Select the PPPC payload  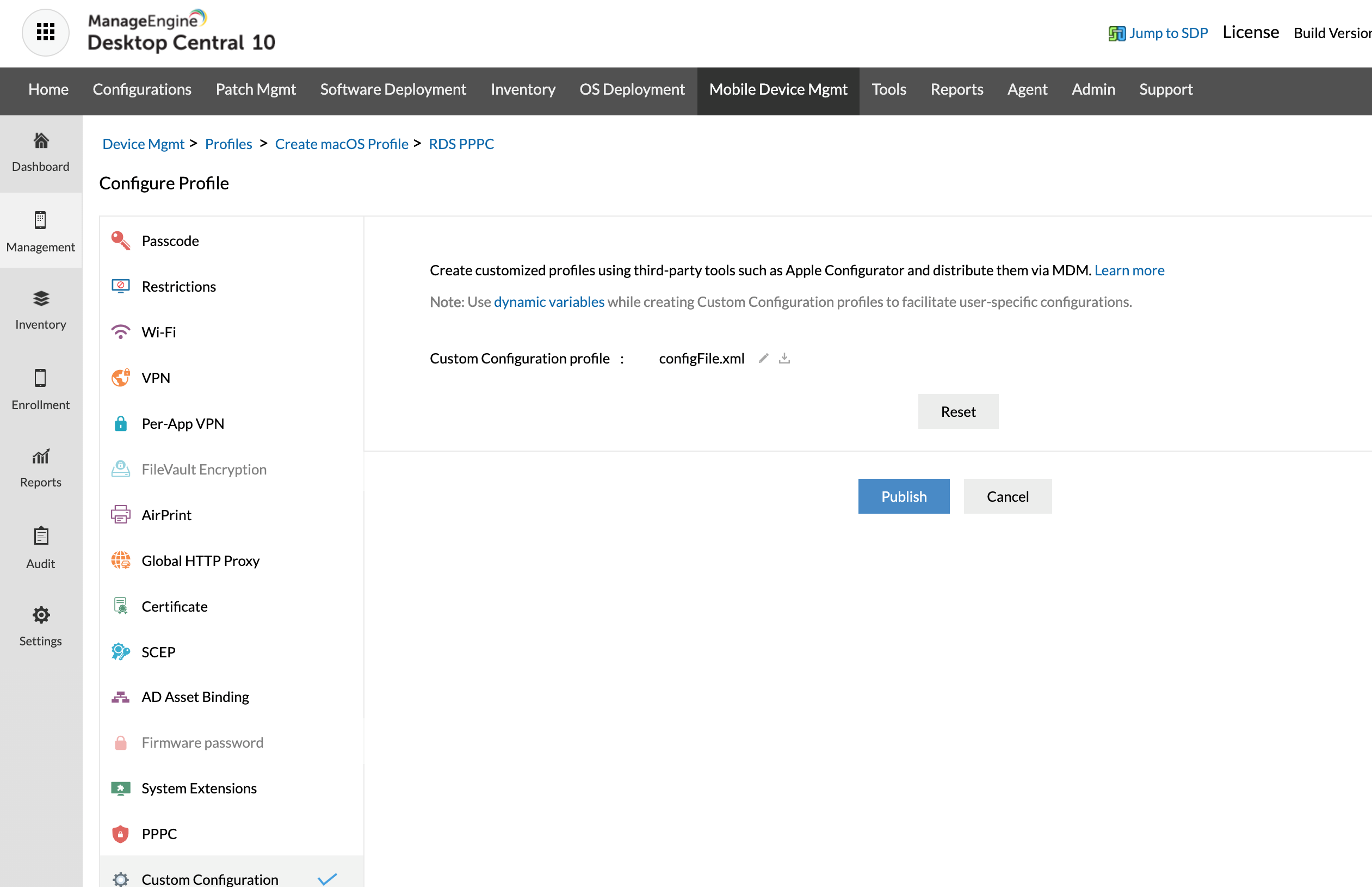coord(159,834)
